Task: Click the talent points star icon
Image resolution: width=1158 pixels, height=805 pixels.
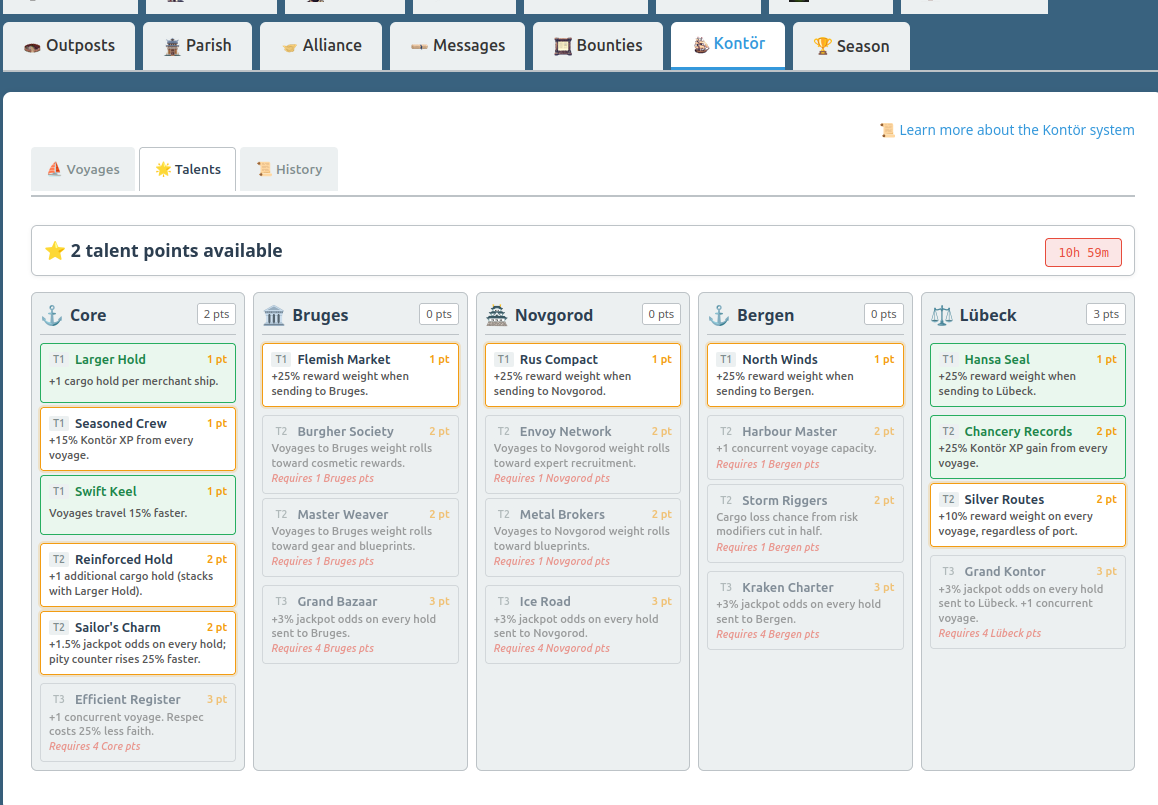Action: [x=55, y=251]
